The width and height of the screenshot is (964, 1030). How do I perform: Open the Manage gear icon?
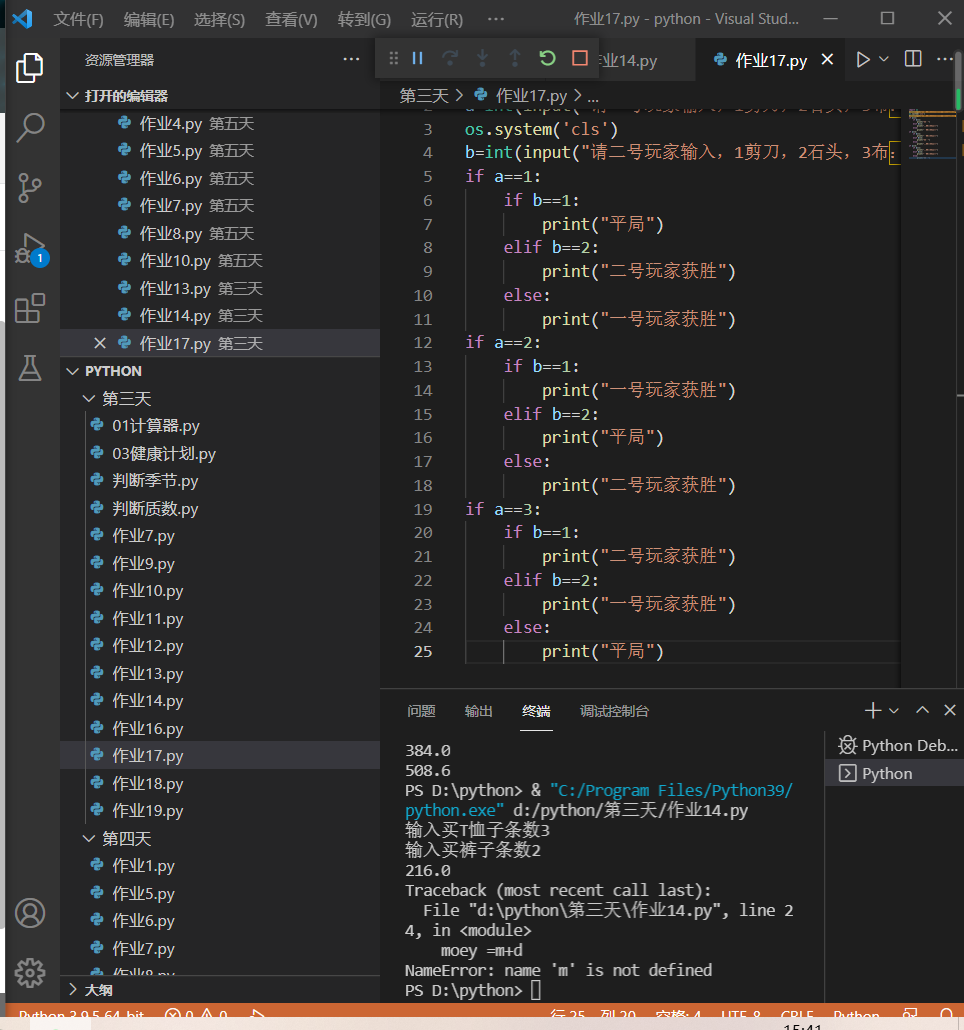30,973
